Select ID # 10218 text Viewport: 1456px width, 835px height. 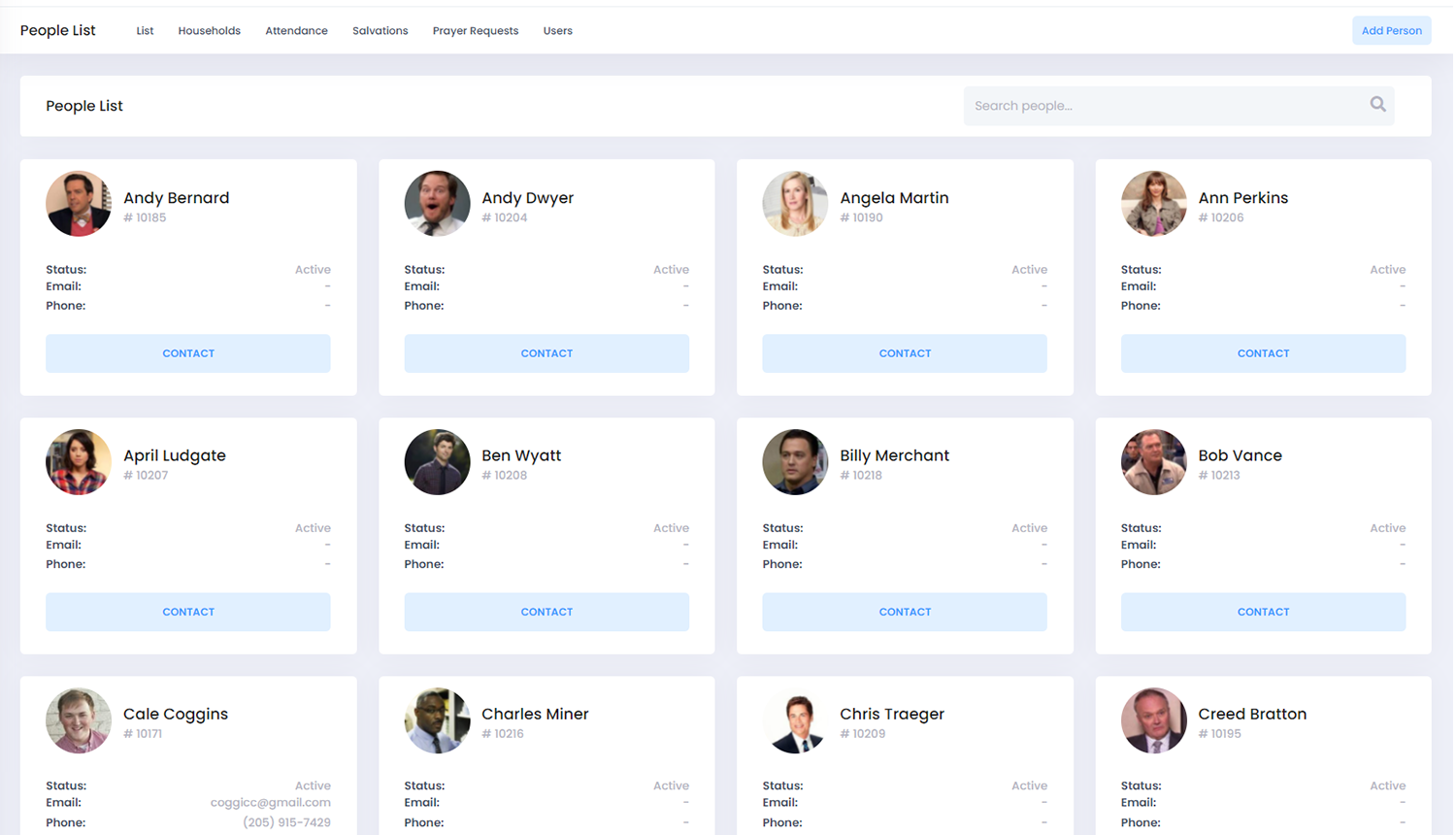point(861,476)
